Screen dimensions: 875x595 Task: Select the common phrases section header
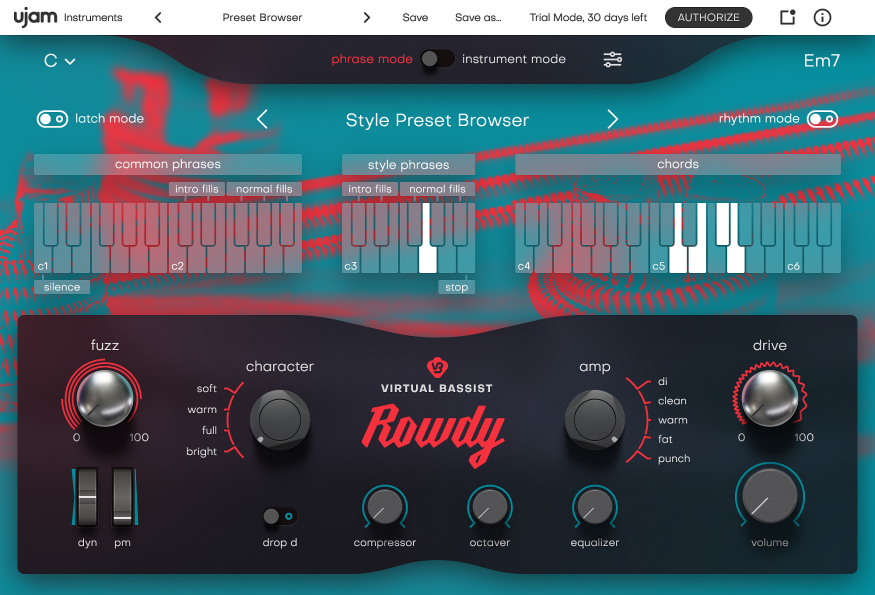168,164
